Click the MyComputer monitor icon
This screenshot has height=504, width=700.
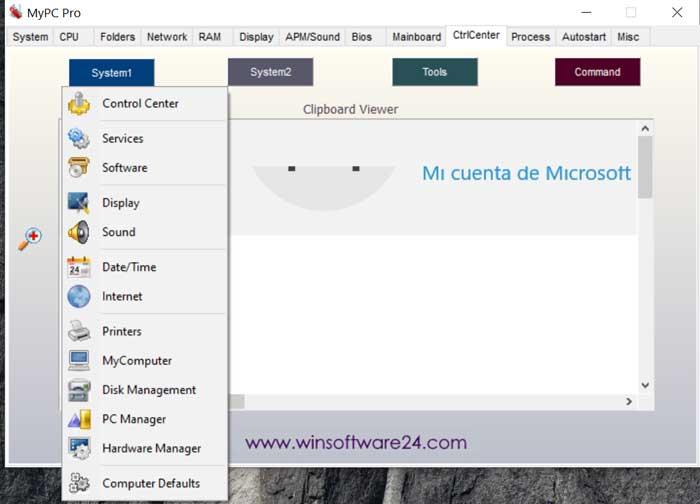point(79,360)
